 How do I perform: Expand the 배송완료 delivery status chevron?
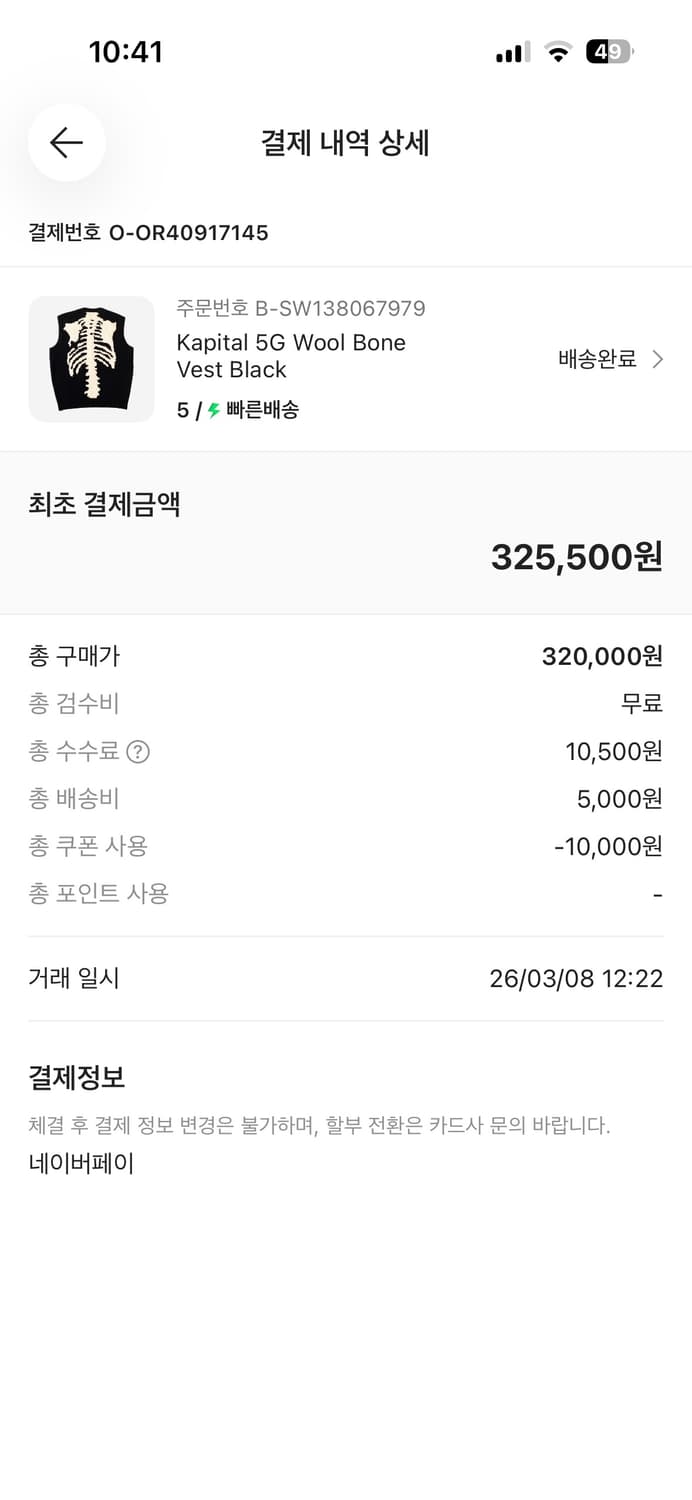click(x=655, y=358)
